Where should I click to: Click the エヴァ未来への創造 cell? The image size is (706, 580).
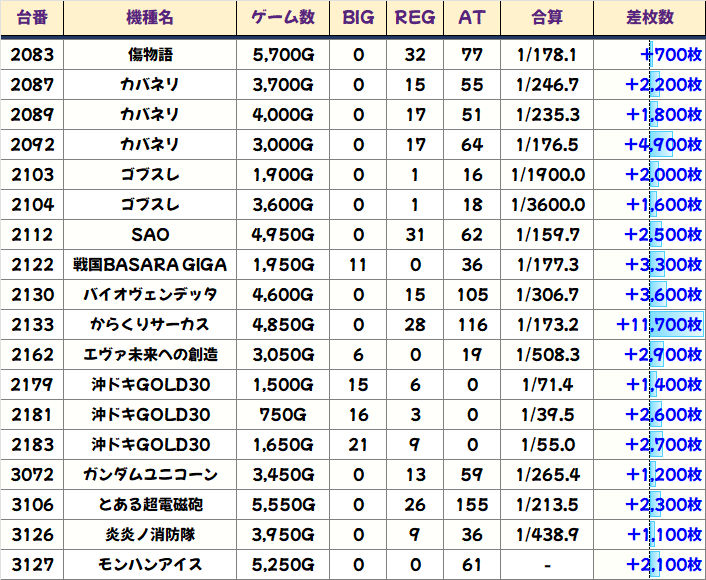[x=149, y=355]
